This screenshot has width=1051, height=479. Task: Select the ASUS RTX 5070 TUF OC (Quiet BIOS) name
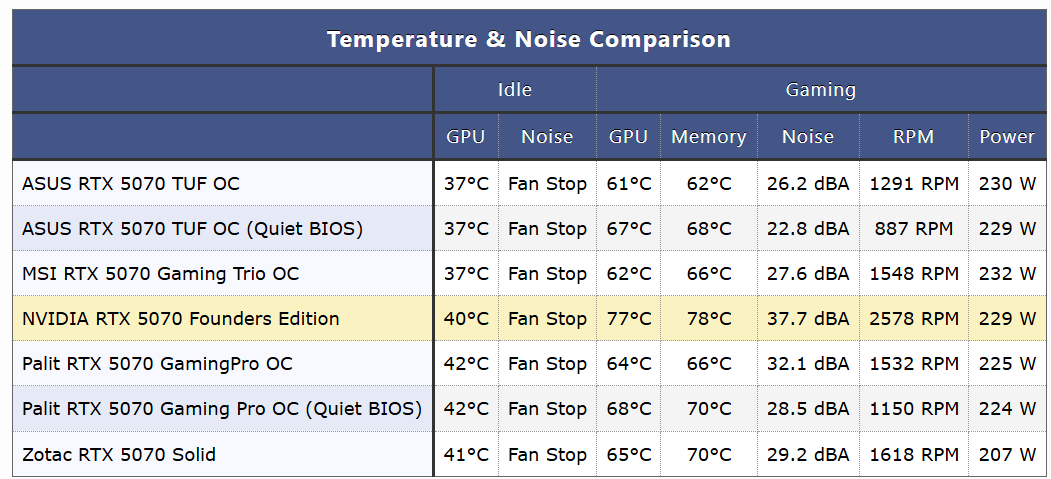click(x=192, y=229)
